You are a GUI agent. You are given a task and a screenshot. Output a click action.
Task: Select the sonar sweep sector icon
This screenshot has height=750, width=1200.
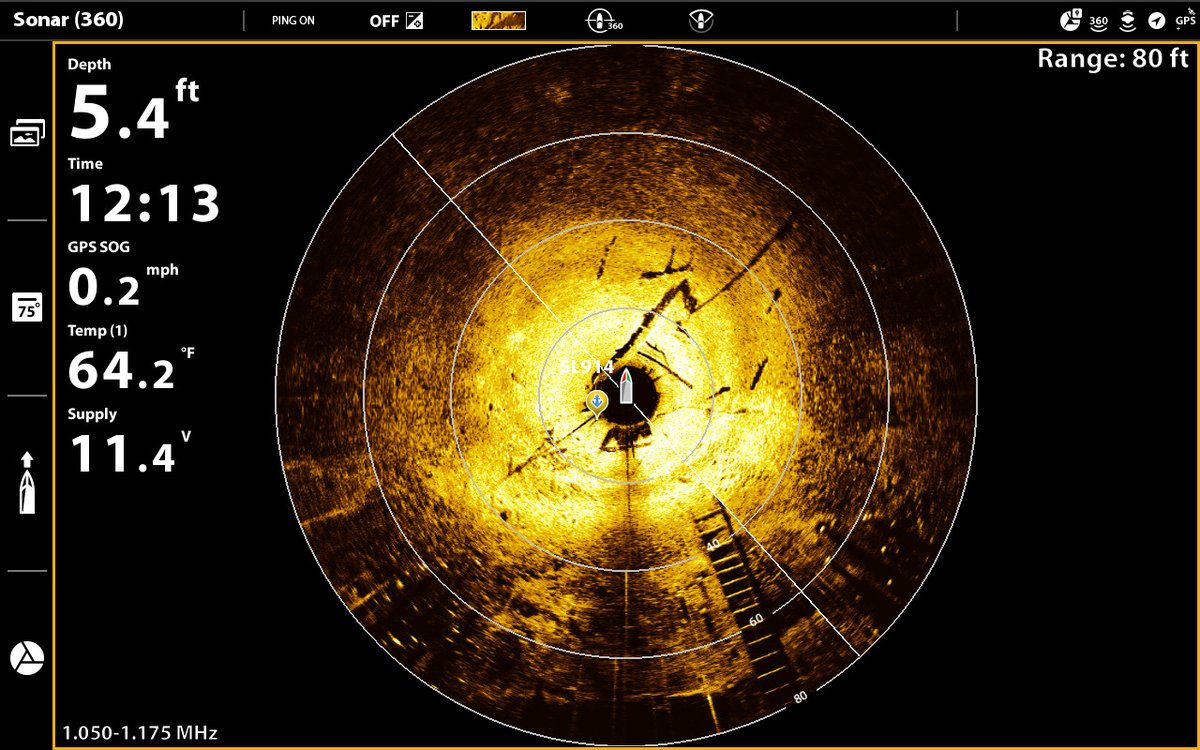point(701,20)
